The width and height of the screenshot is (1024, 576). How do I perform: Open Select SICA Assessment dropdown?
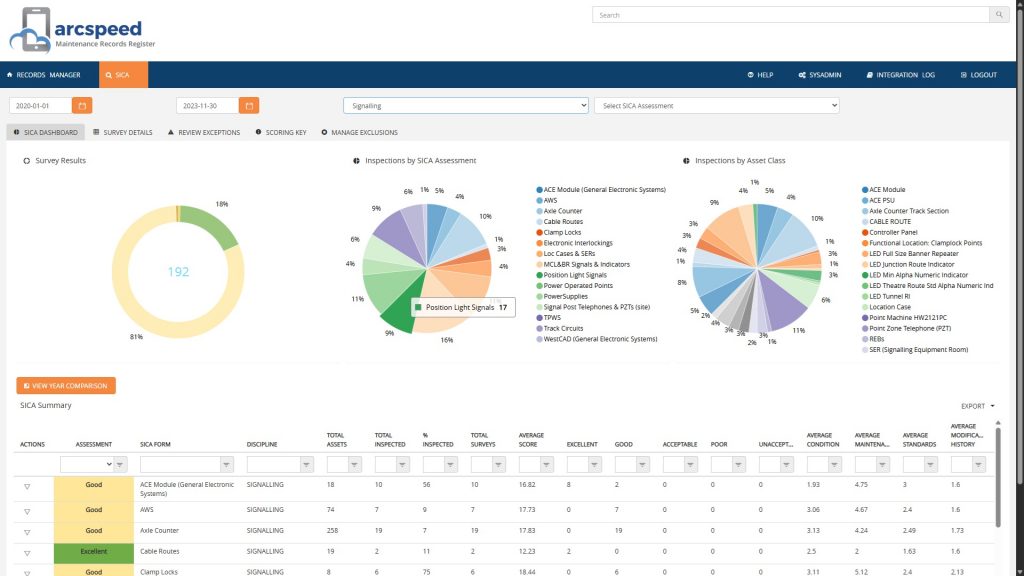point(716,105)
